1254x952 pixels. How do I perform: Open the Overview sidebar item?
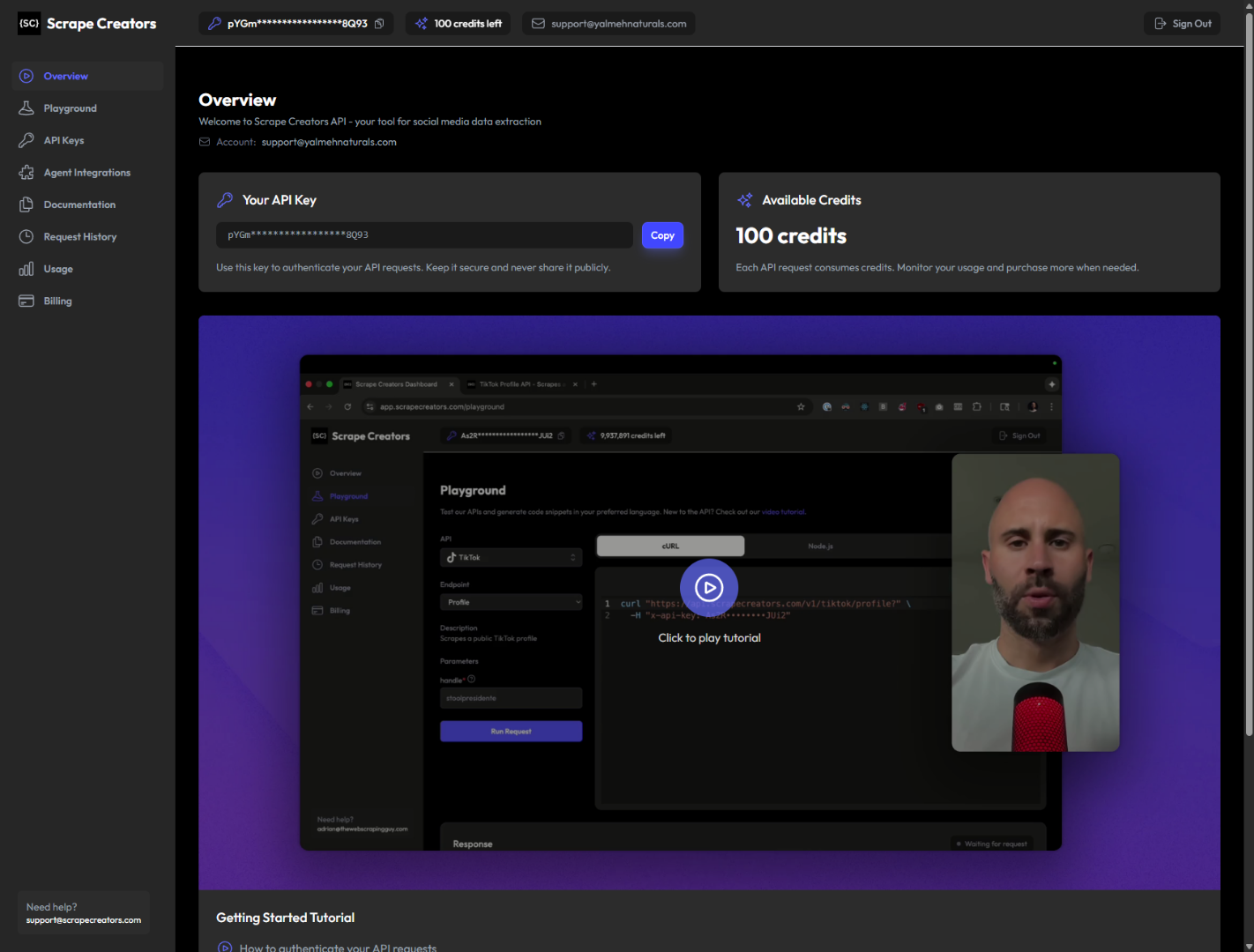click(88, 76)
